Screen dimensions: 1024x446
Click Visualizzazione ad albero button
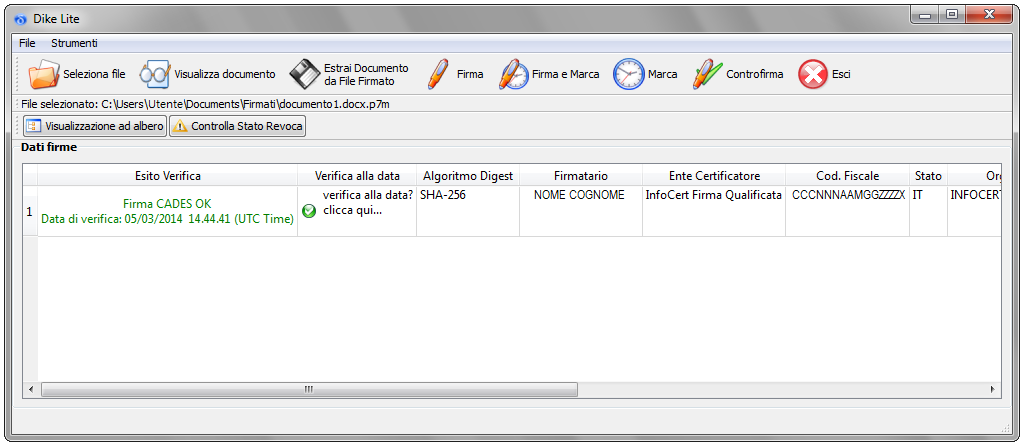tap(94, 126)
